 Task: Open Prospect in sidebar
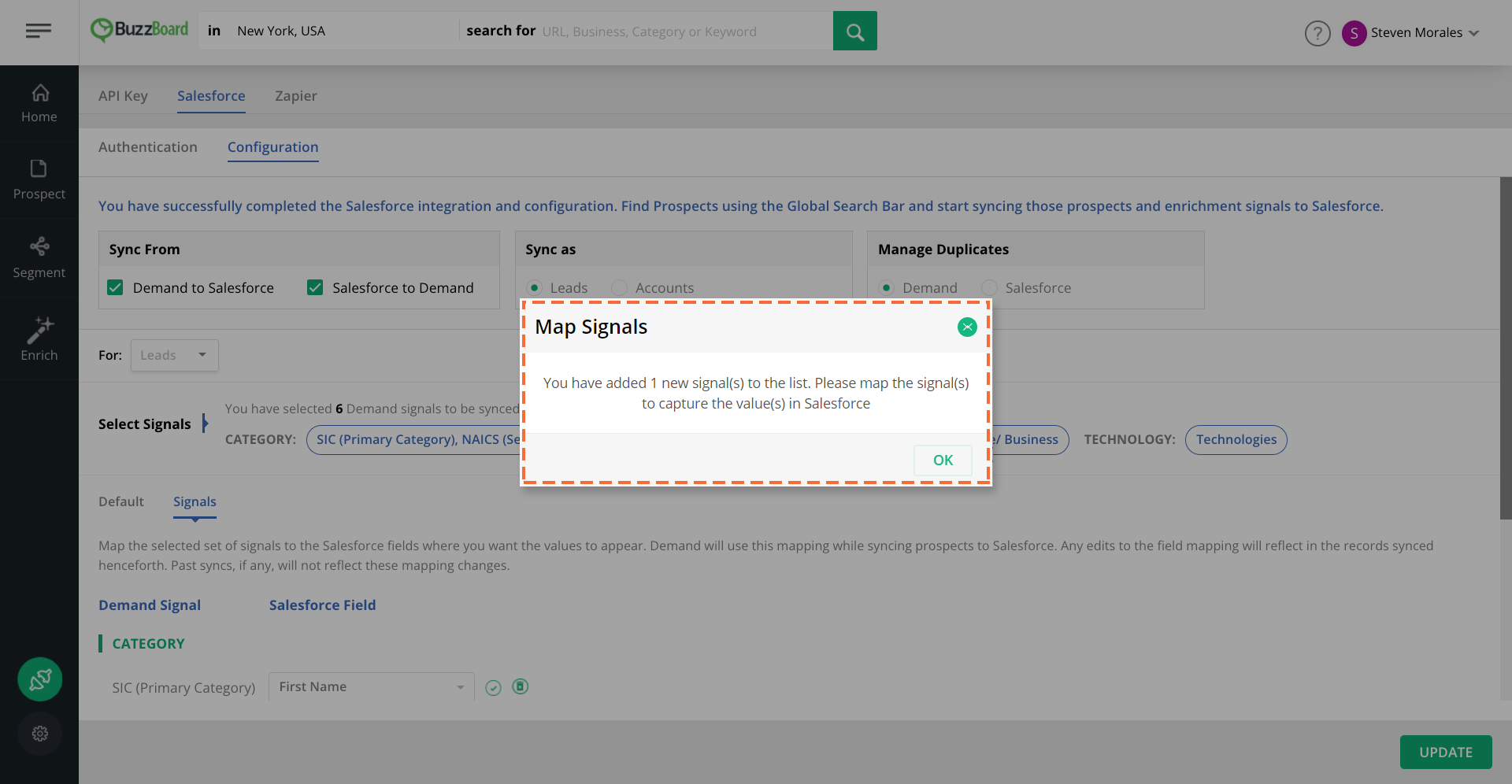click(39, 180)
